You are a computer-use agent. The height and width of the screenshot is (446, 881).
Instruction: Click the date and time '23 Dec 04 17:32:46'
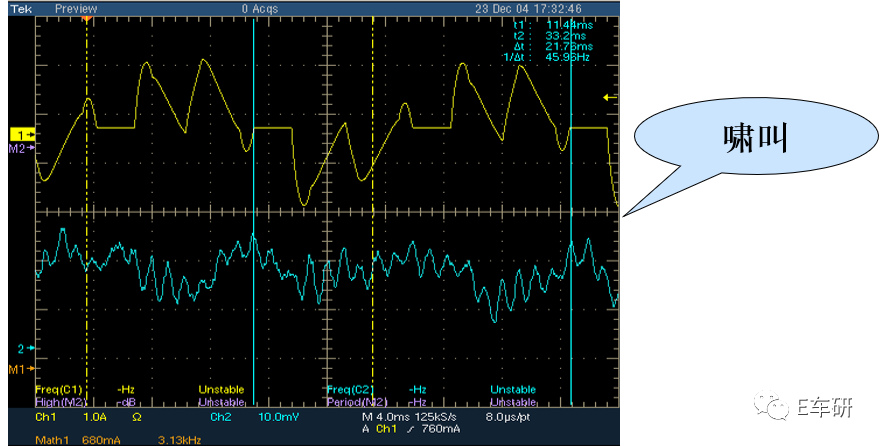click(528, 9)
